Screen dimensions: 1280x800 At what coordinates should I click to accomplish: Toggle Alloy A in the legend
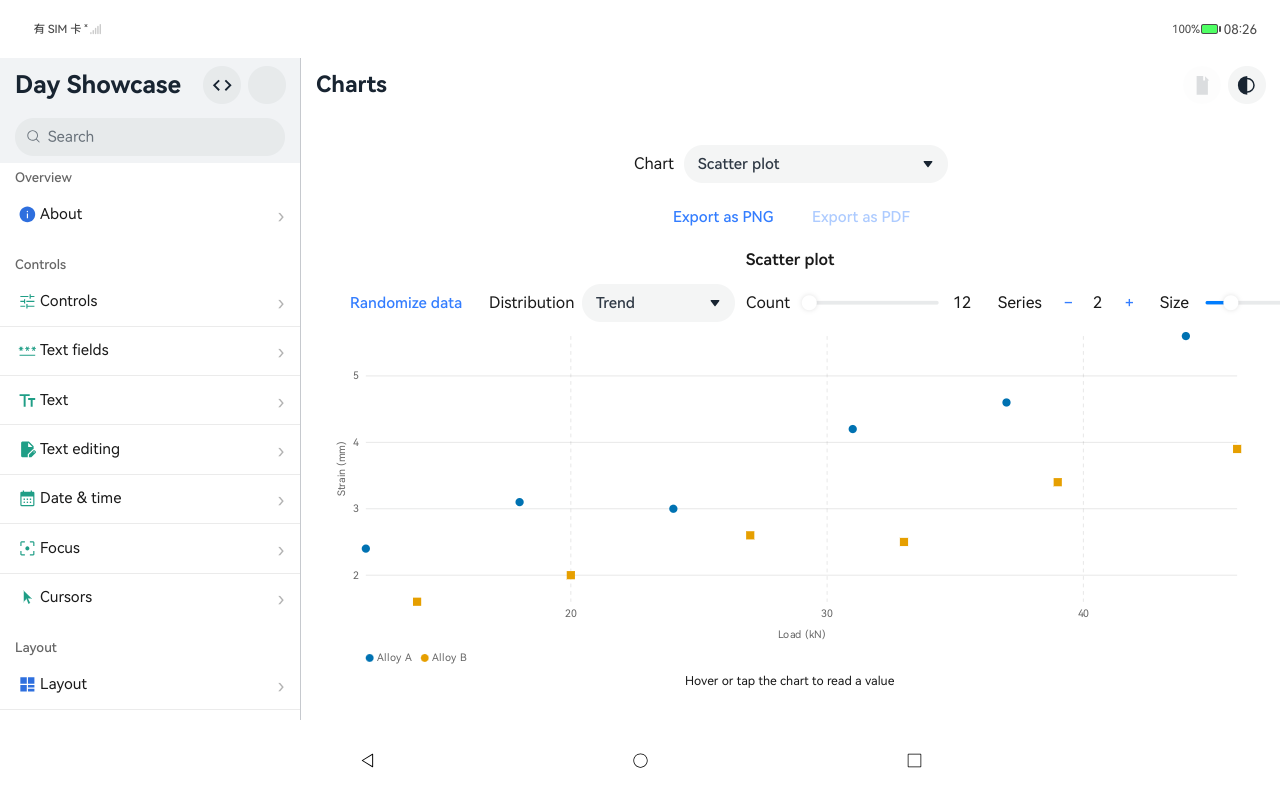tap(389, 658)
